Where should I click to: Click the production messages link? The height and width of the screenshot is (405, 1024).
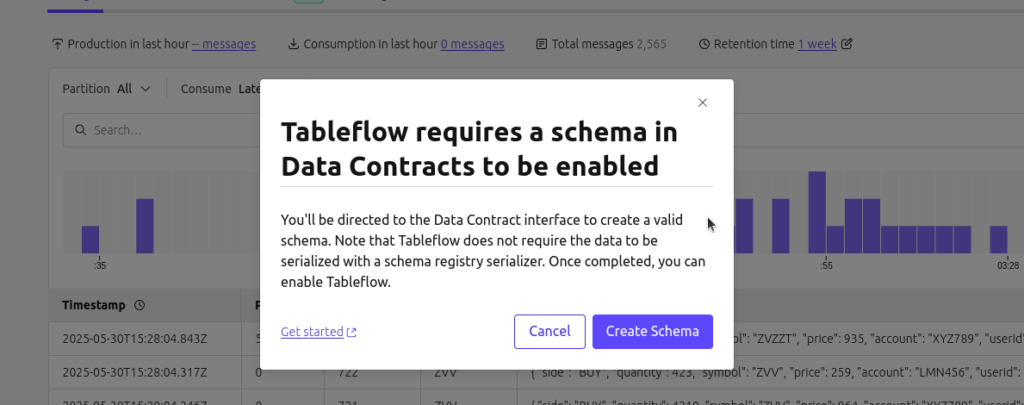coord(224,44)
